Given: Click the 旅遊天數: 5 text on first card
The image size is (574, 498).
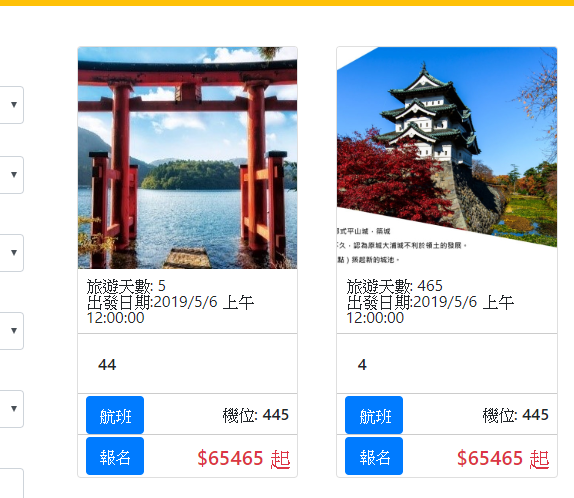Looking at the screenshot, I should 126,286.
